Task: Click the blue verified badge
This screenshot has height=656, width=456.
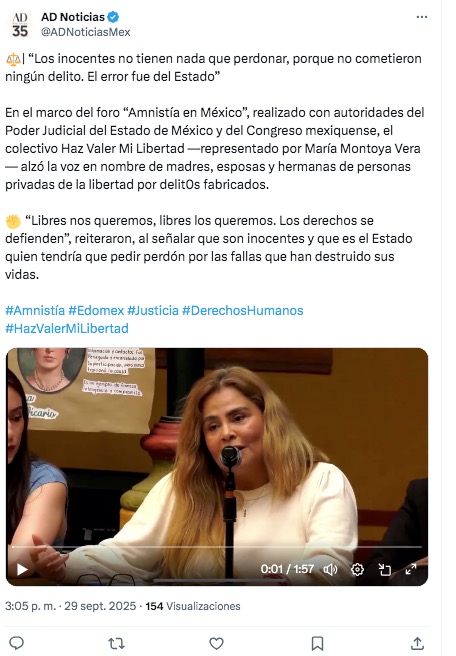Action: [x=113, y=17]
